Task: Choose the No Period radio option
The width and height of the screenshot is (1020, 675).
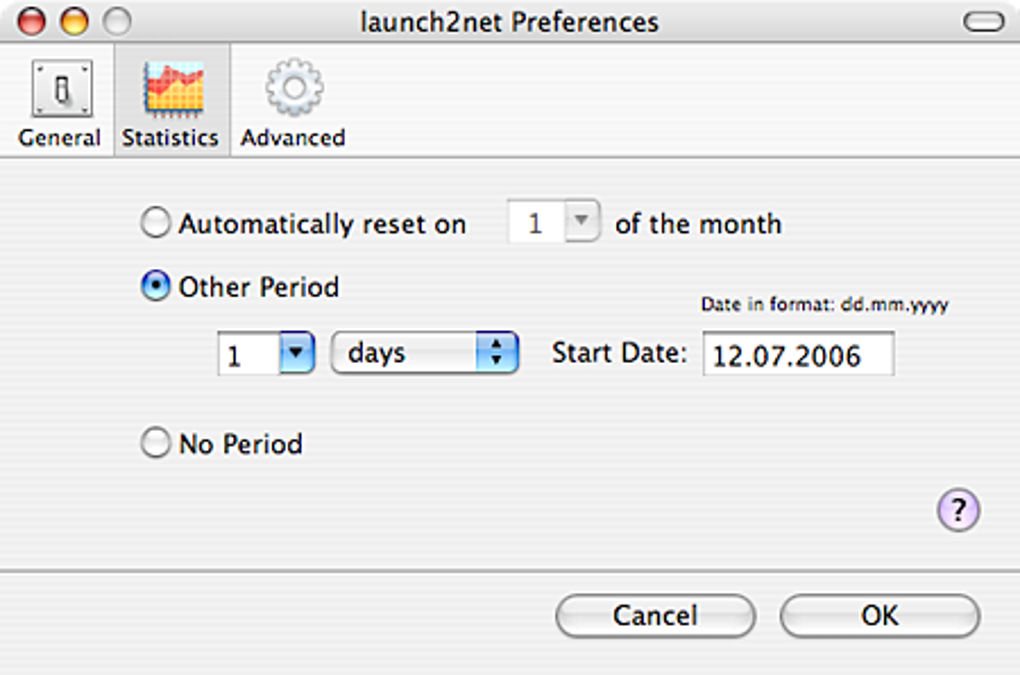Action: pos(155,443)
